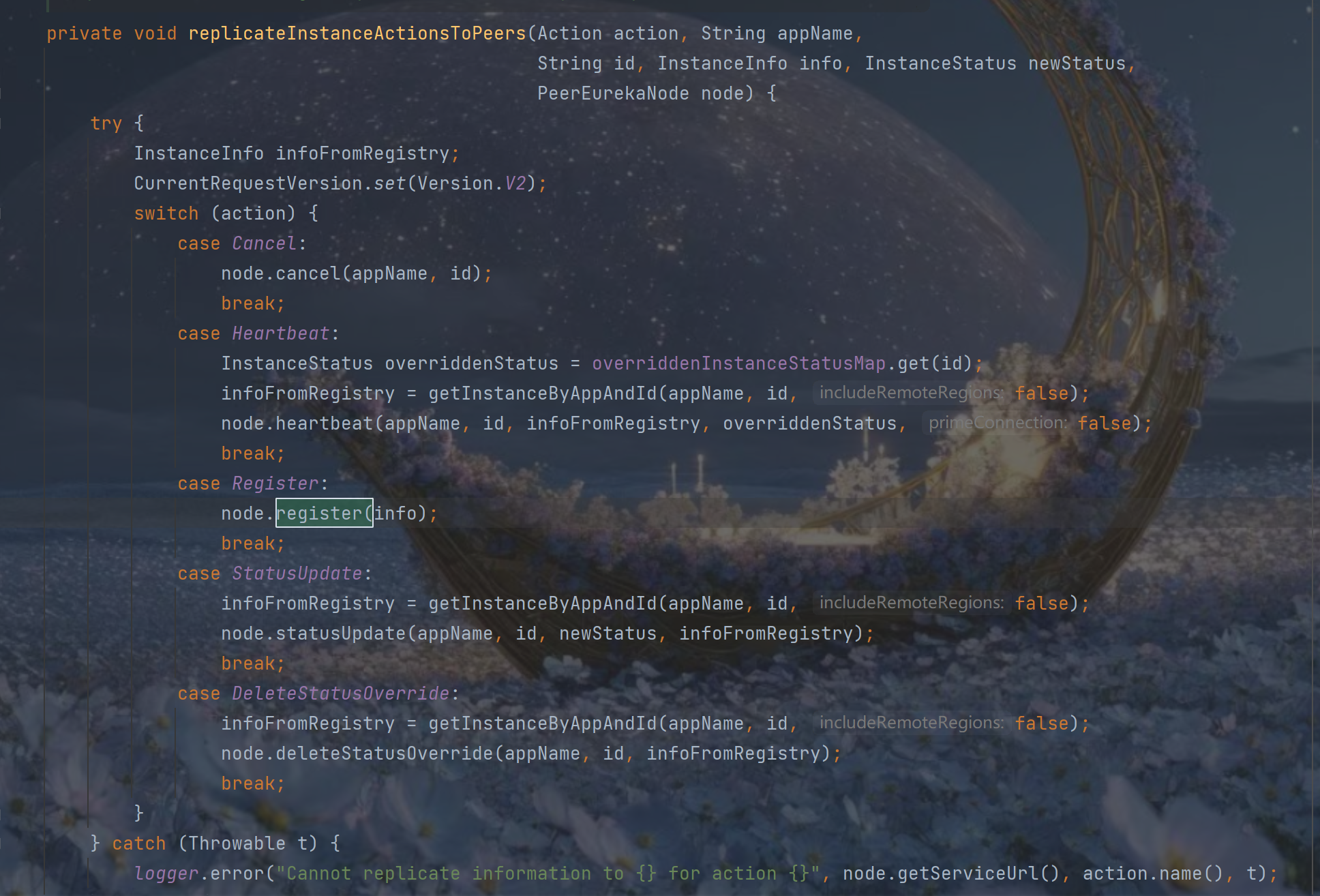This screenshot has height=896, width=1320.
Task: Click the StatusUpdate case label
Action: [x=297, y=573]
